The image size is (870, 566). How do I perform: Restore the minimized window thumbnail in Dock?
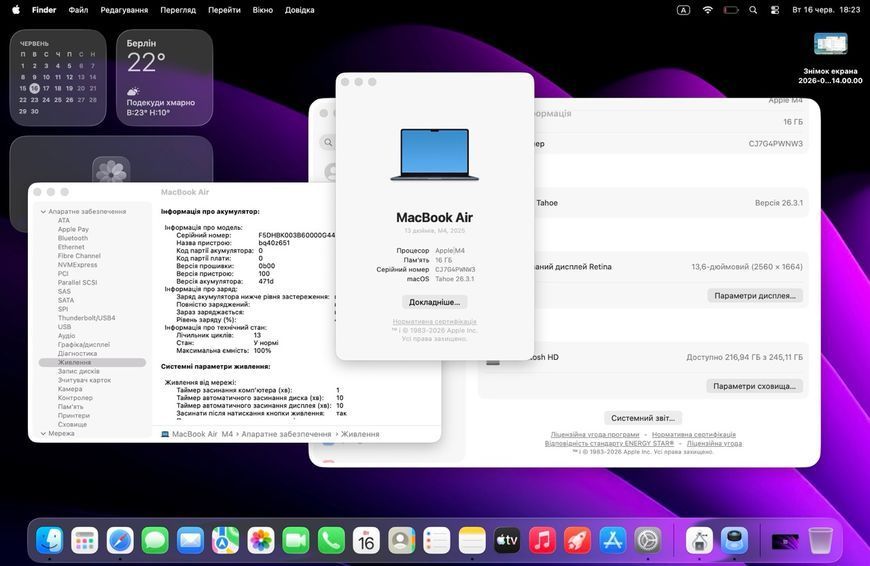click(x=785, y=541)
